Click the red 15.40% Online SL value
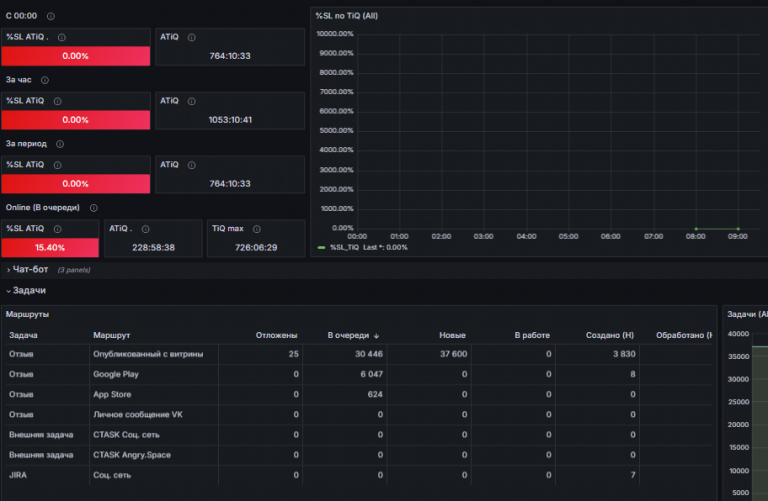Screen dimensions: 768x501 pos(50,247)
